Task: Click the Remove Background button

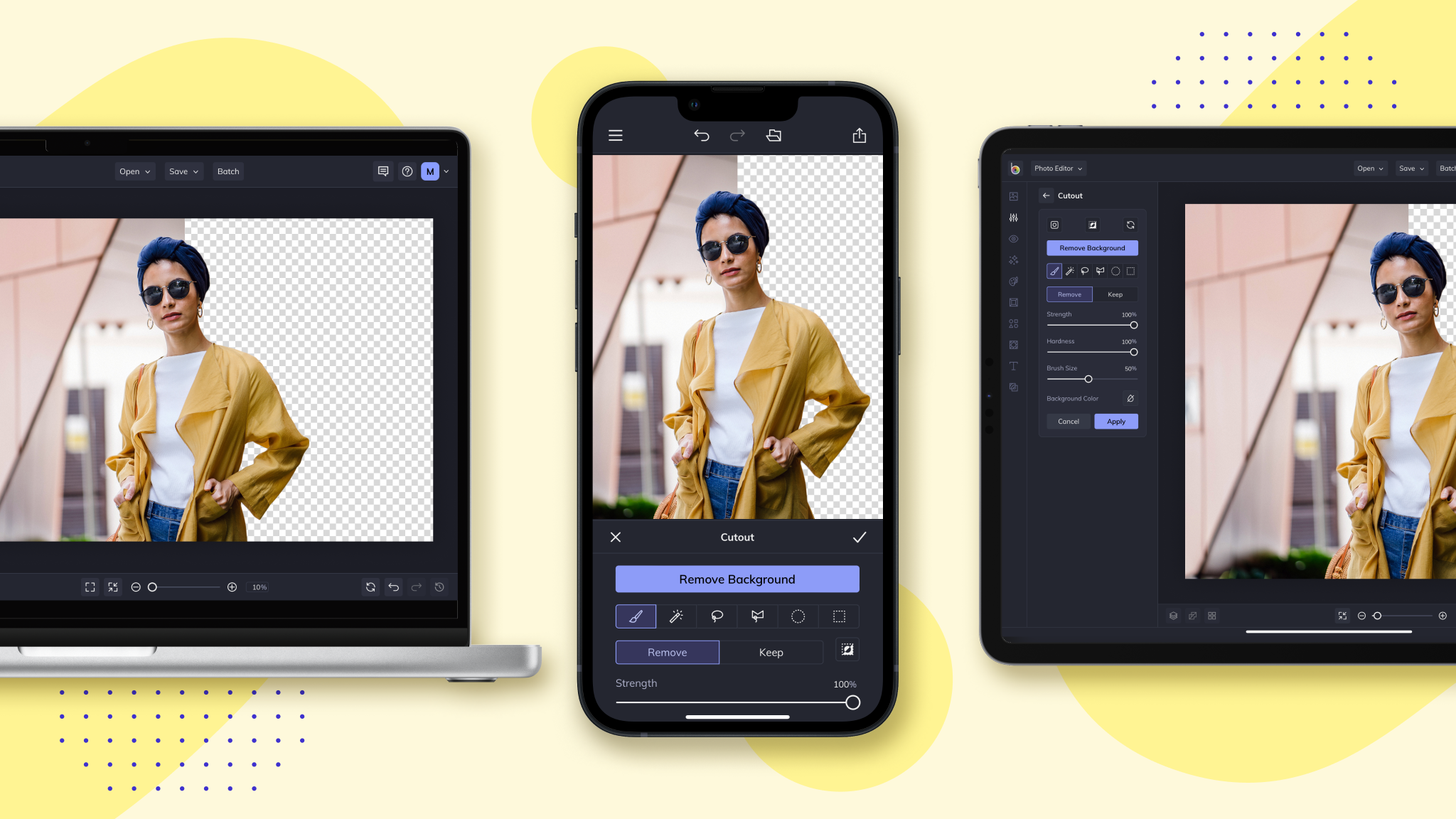Action: pos(738,579)
